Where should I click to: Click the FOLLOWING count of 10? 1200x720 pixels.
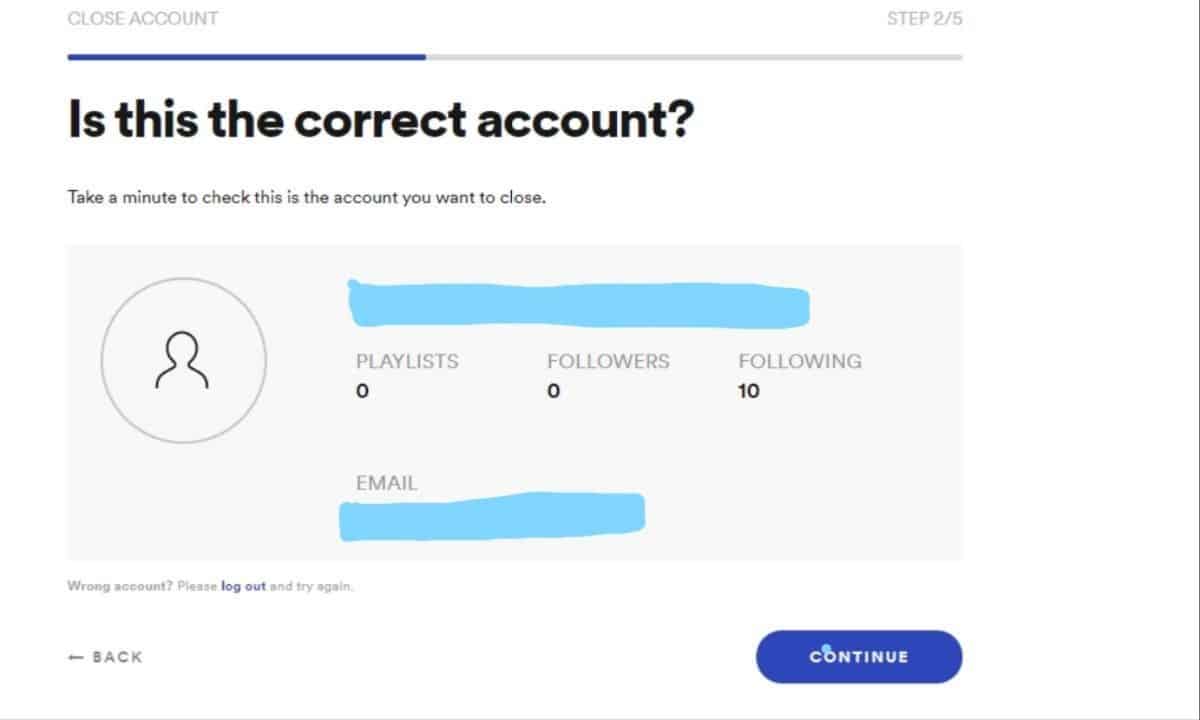pos(749,391)
